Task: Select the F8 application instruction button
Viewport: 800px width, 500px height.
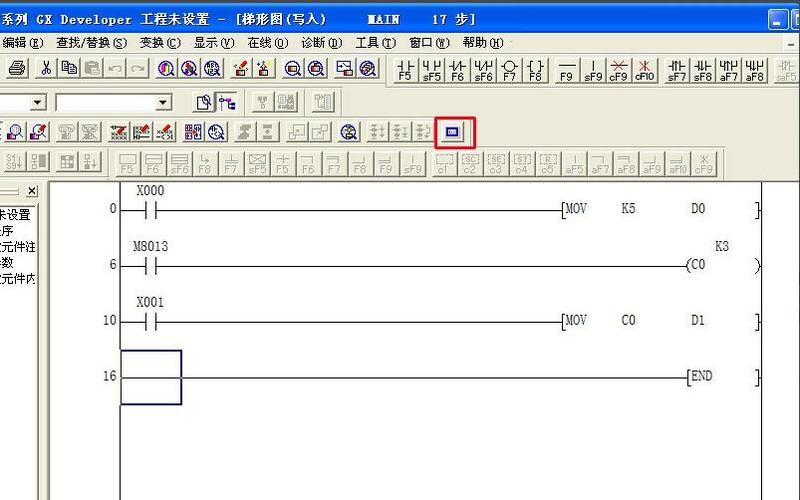Action: pyautogui.click(x=536, y=69)
